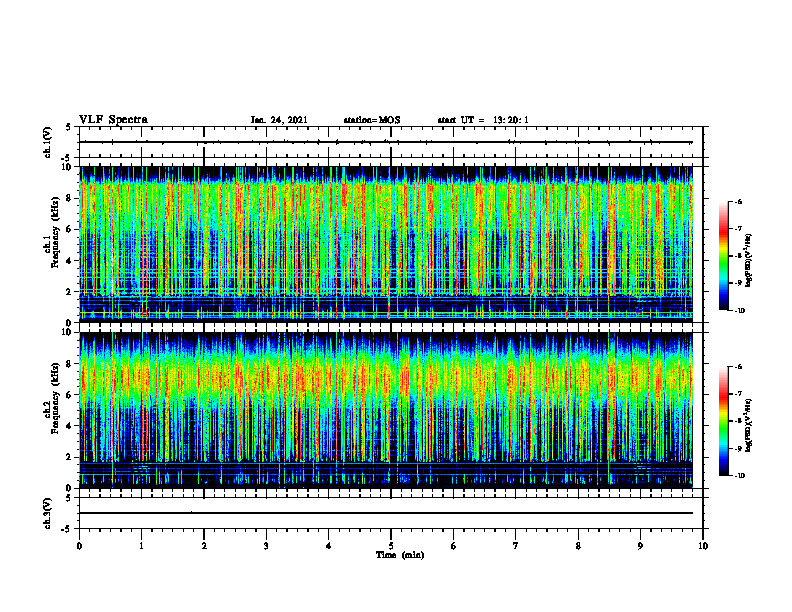The width and height of the screenshot is (792, 612).
Task: Click the ch.1 frequency axis "2" tick label
Action: coord(70,291)
